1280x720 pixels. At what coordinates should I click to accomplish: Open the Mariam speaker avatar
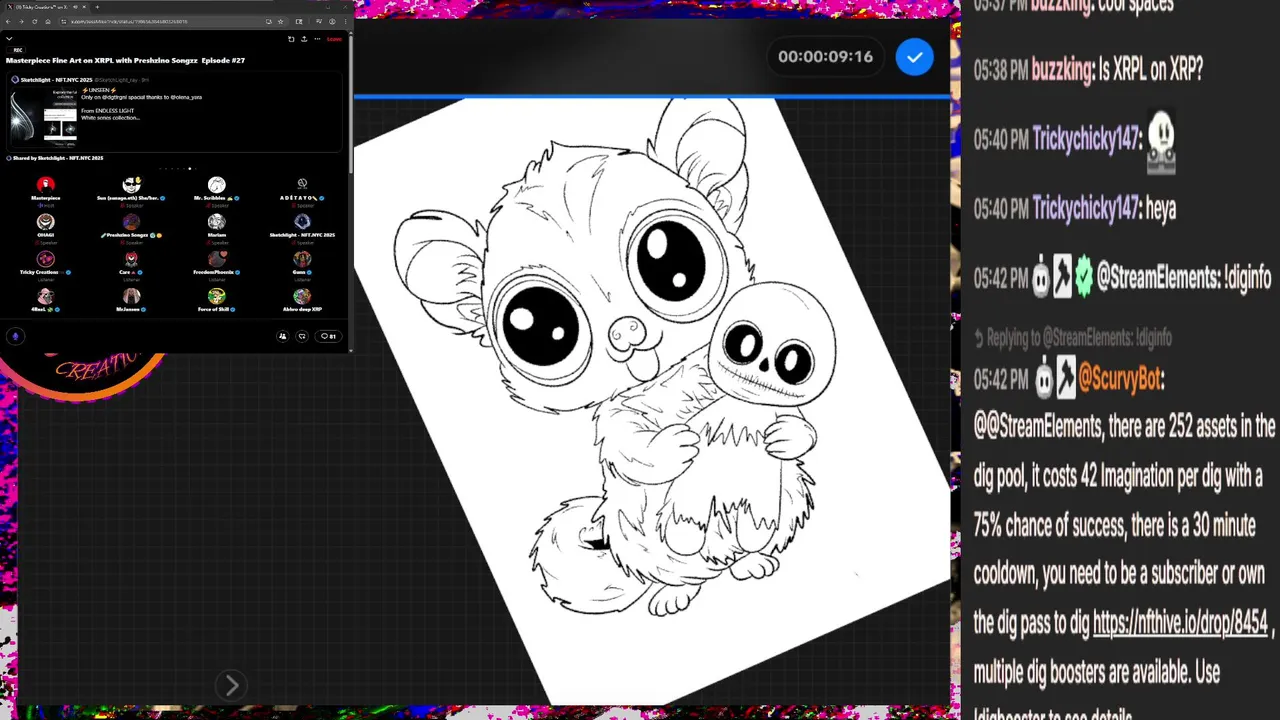click(x=217, y=222)
